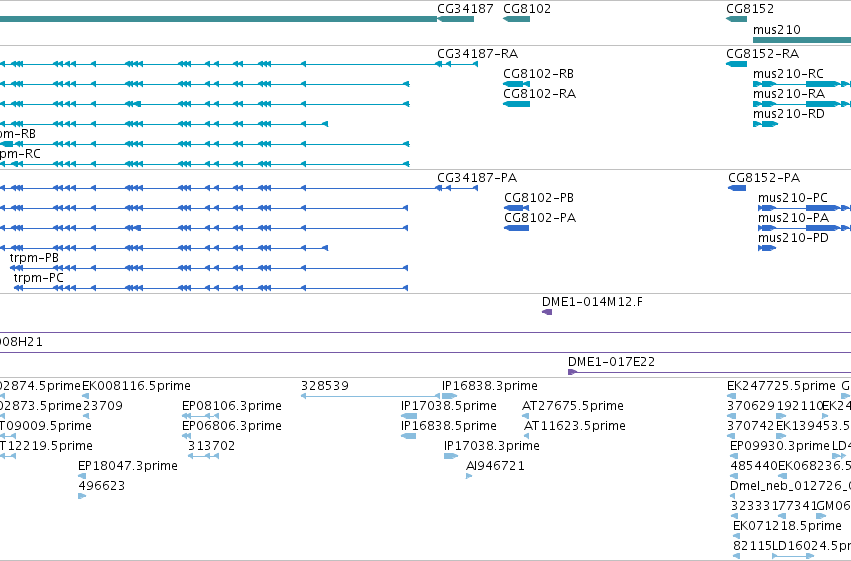Click the EK008116.5prime EST label
The width and height of the screenshot is (851, 561).
point(136,386)
